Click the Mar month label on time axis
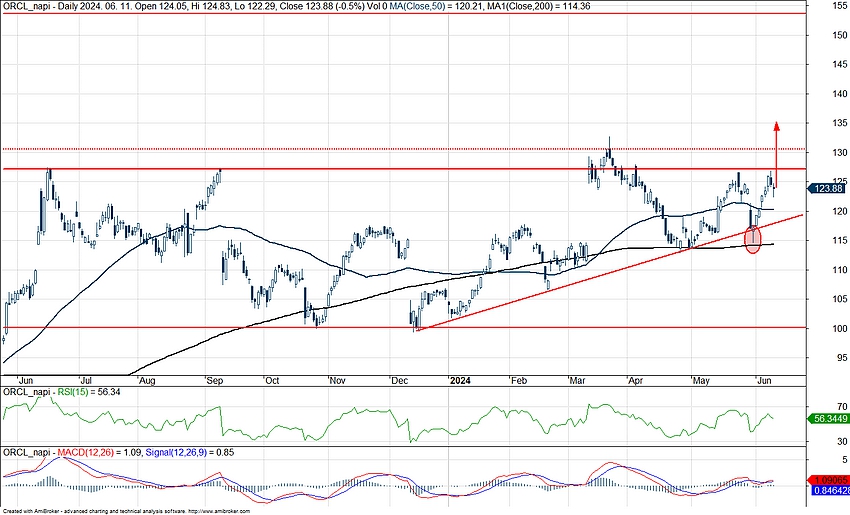The height and width of the screenshot is (515, 850). (x=577, y=381)
